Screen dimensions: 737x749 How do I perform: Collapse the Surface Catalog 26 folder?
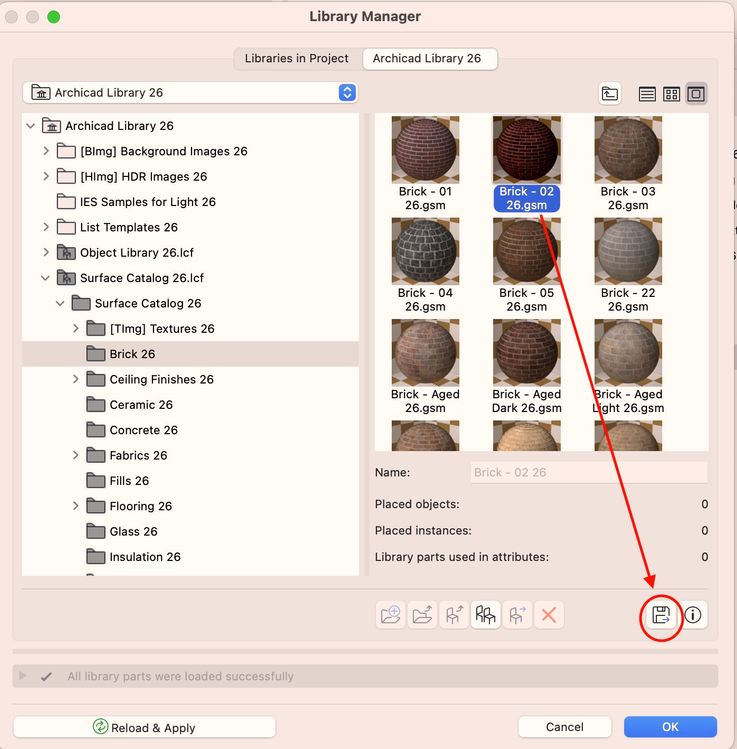point(60,303)
